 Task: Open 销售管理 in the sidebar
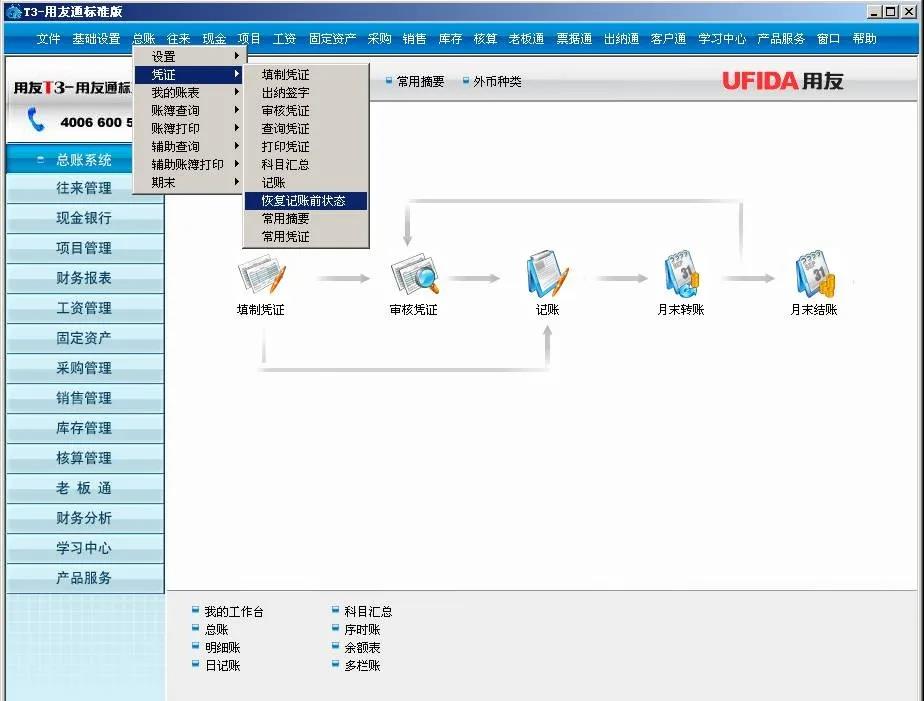coord(85,399)
